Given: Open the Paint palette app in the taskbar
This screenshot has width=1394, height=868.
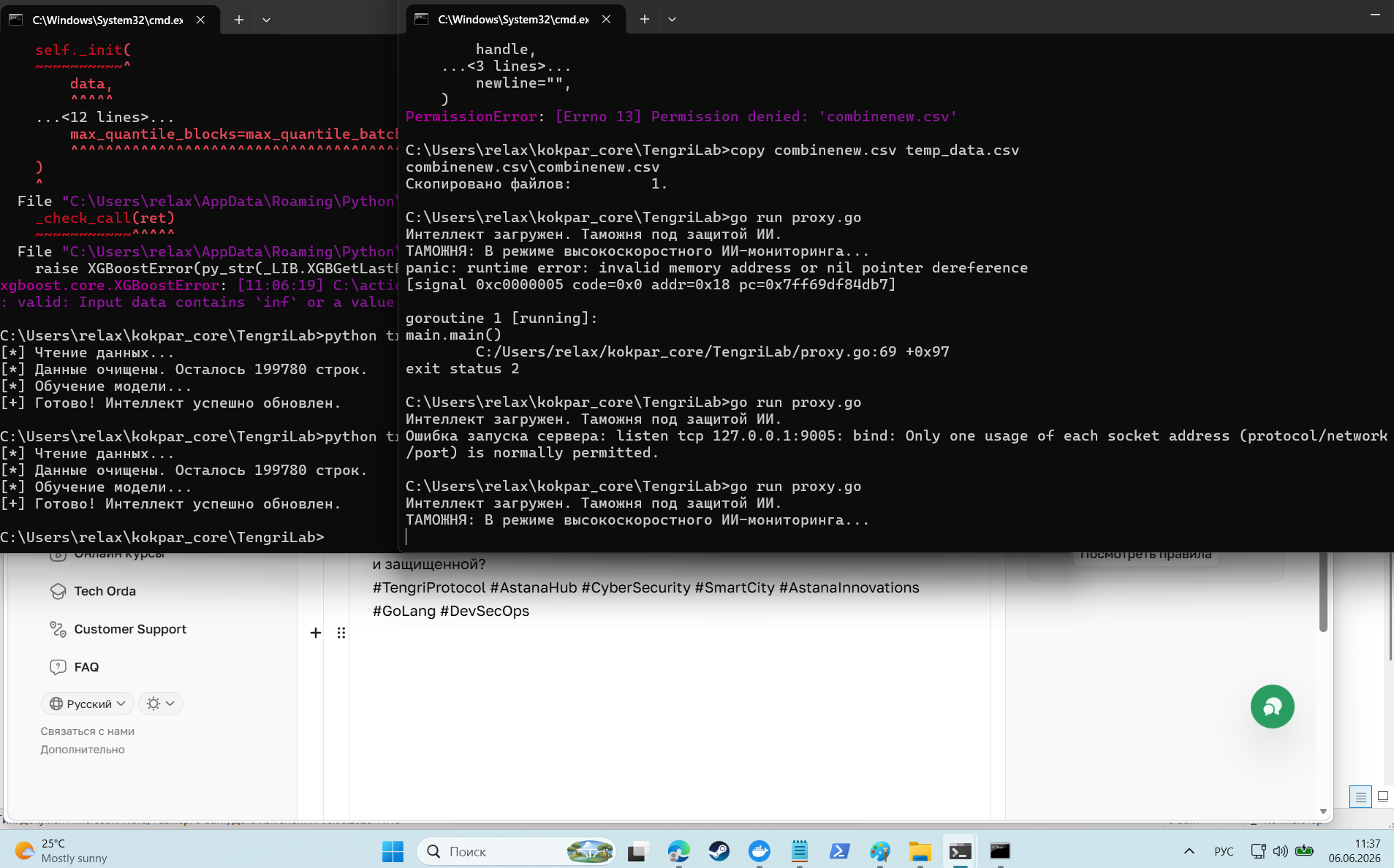Looking at the screenshot, I should 880,851.
